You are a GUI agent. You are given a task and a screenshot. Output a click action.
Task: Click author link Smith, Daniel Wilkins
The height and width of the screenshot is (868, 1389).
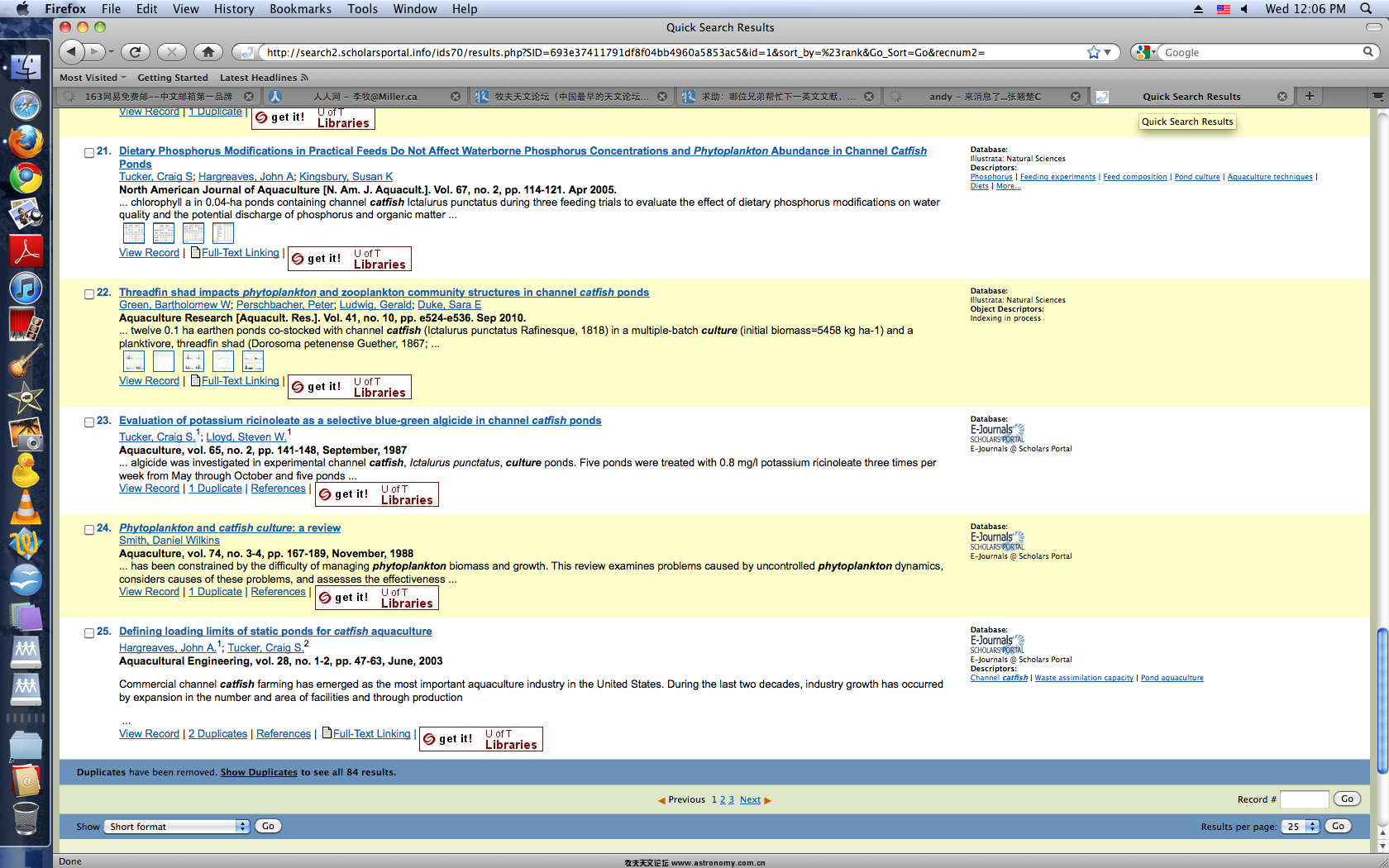(x=169, y=541)
